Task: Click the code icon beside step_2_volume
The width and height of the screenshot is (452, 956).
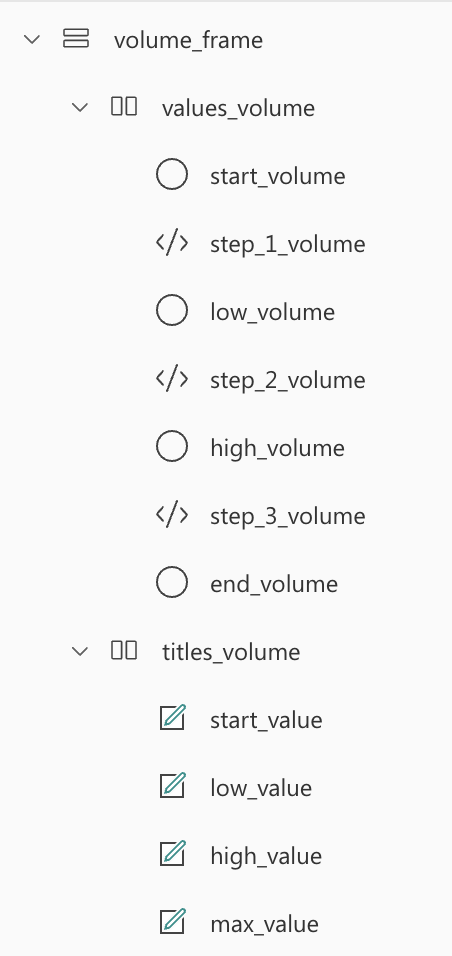Action: 172,379
